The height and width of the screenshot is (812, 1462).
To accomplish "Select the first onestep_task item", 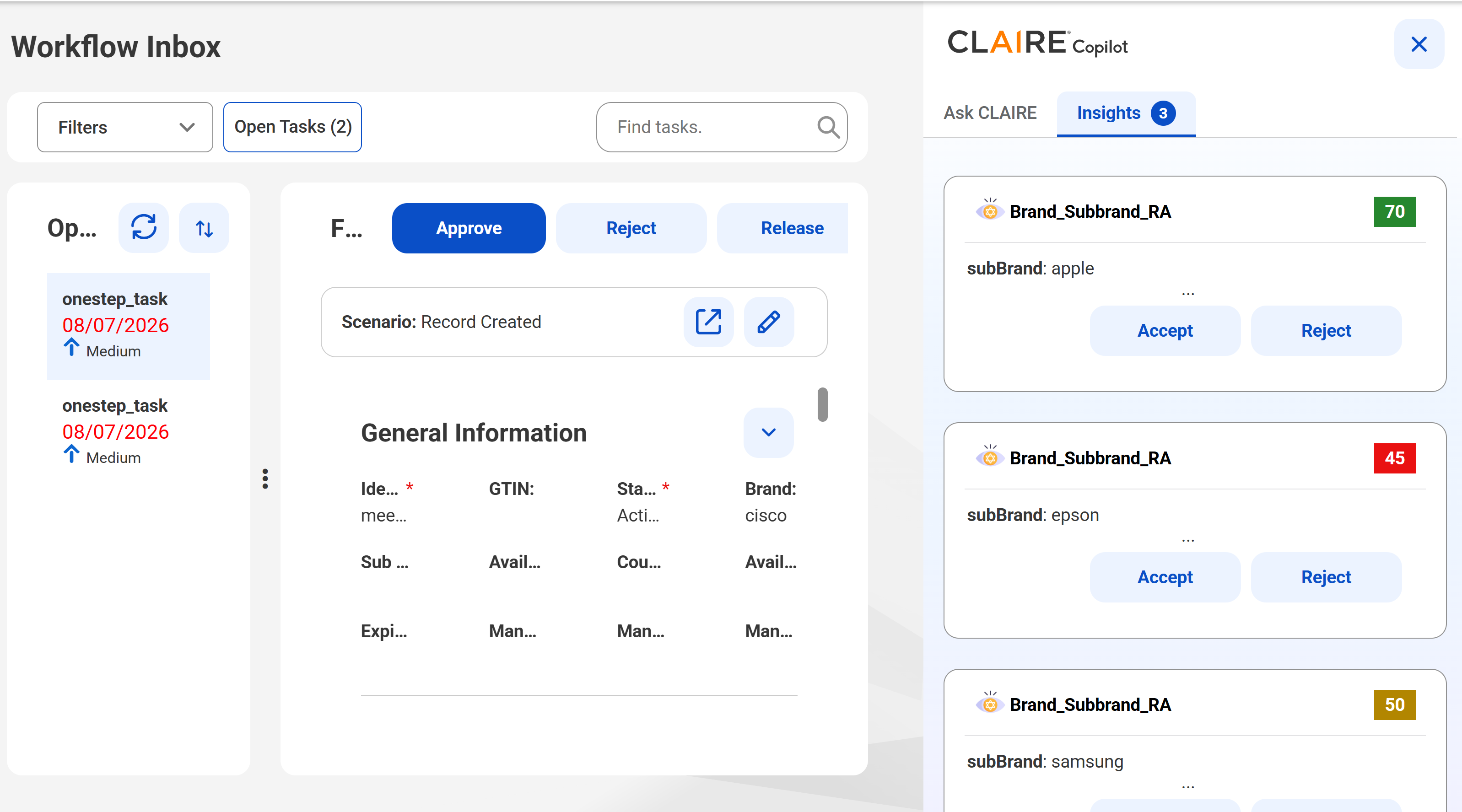I will [128, 326].
